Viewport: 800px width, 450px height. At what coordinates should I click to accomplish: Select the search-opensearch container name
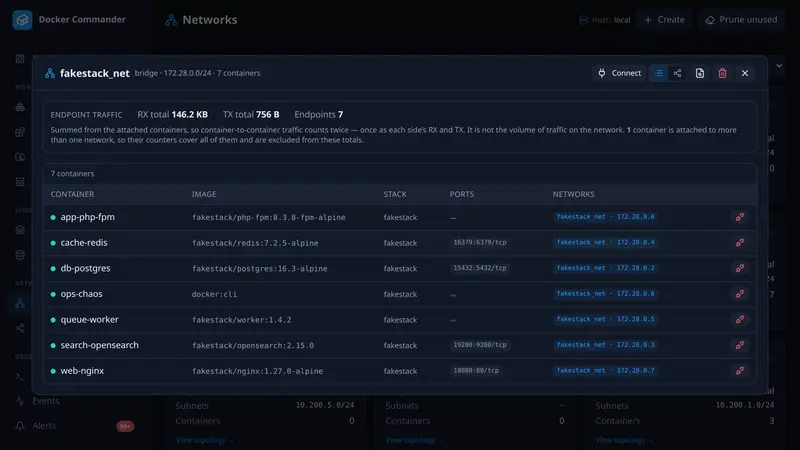(99, 345)
